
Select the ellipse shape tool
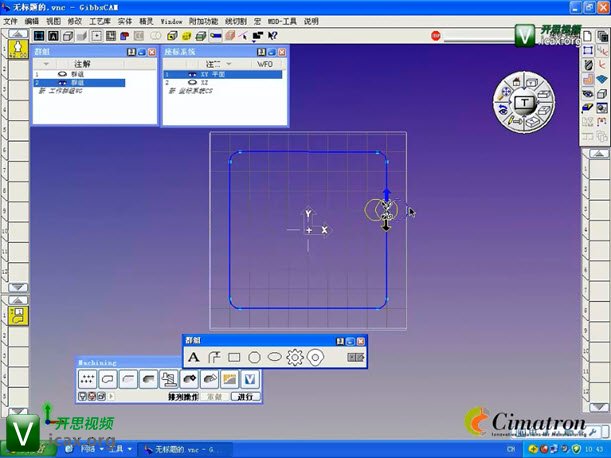coord(274,357)
